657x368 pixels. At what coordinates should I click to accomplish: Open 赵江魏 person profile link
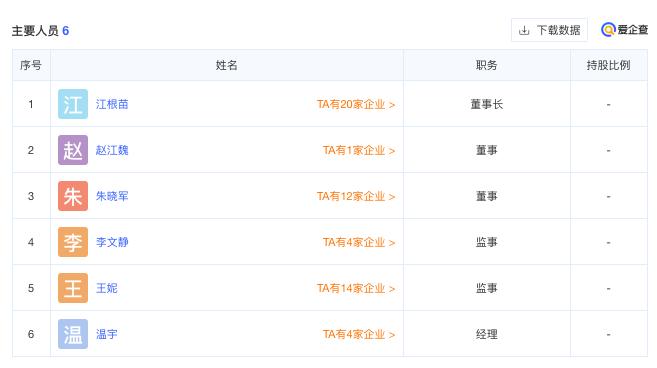tap(112, 150)
